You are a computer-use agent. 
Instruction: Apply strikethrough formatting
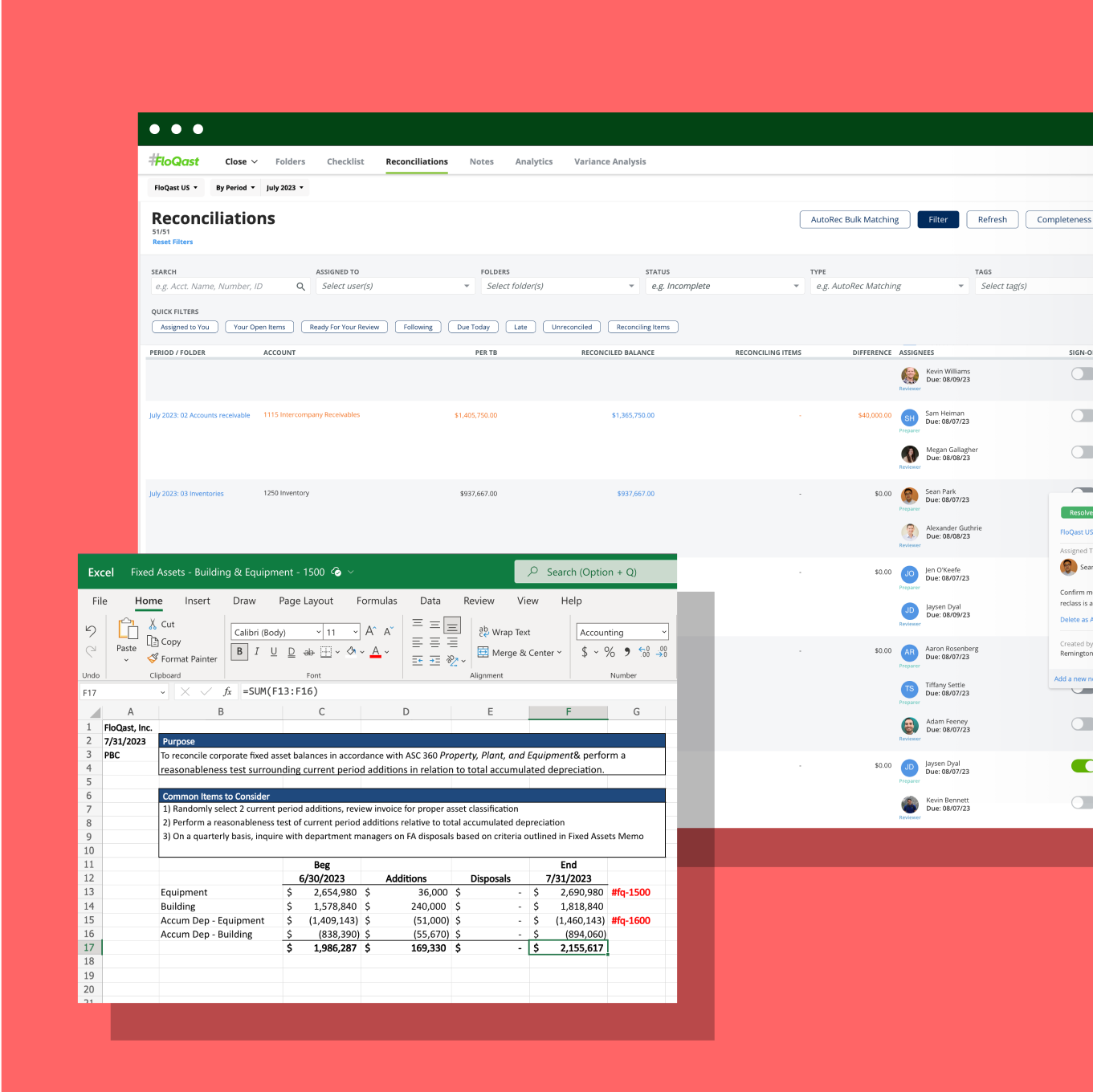[x=308, y=652]
